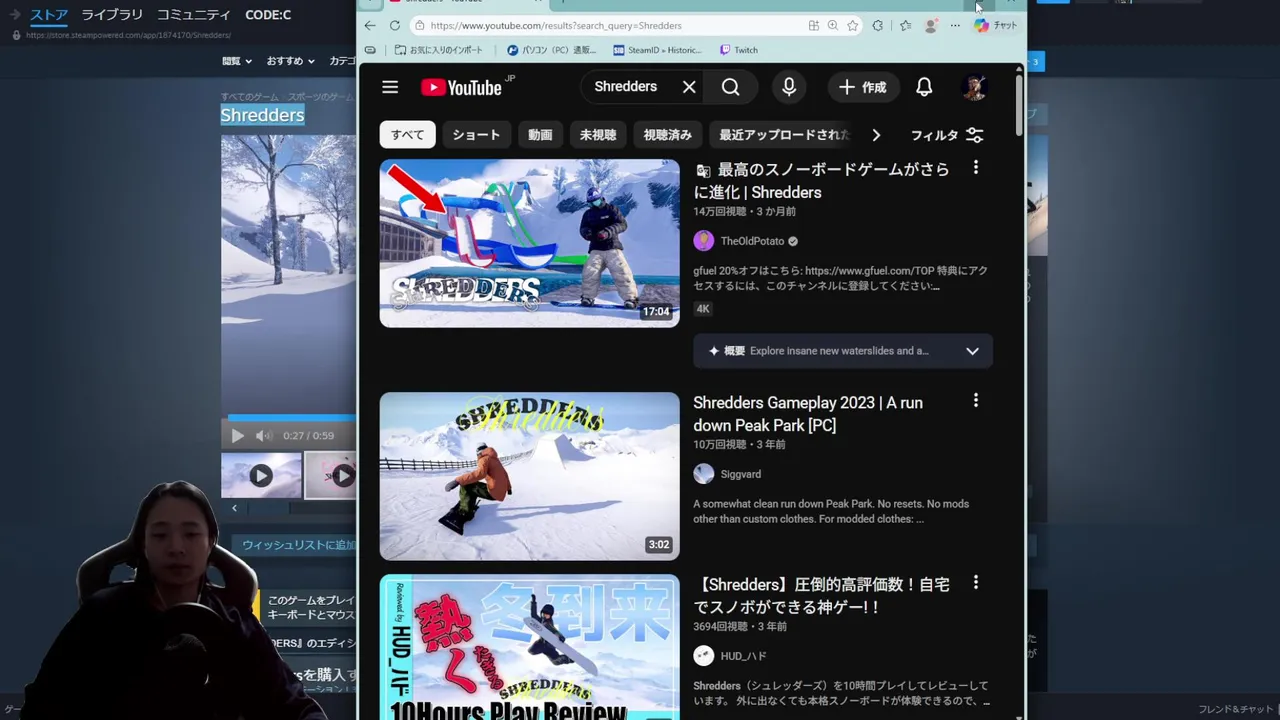1280x720 pixels.
Task: Click Siggvard channel avatar
Action: click(704, 474)
